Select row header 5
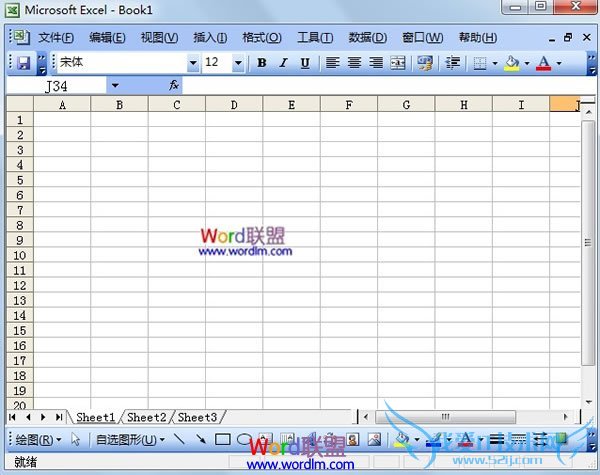The width and height of the screenshot is (600, 475). pyautogui.click(x=20, y=180)
